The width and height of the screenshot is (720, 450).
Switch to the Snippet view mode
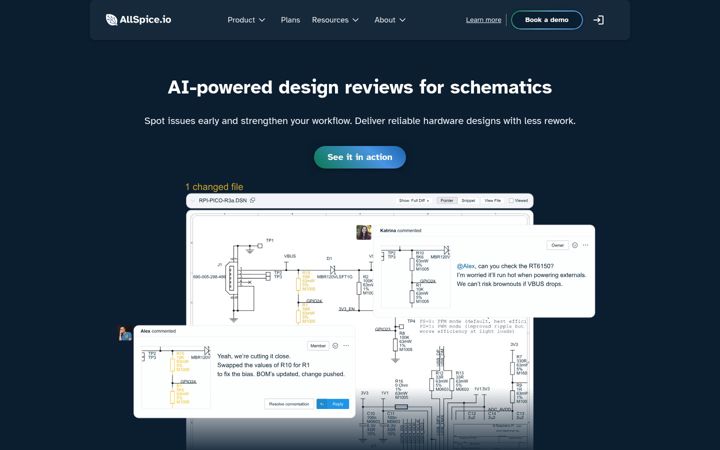(x=468, y=201)
